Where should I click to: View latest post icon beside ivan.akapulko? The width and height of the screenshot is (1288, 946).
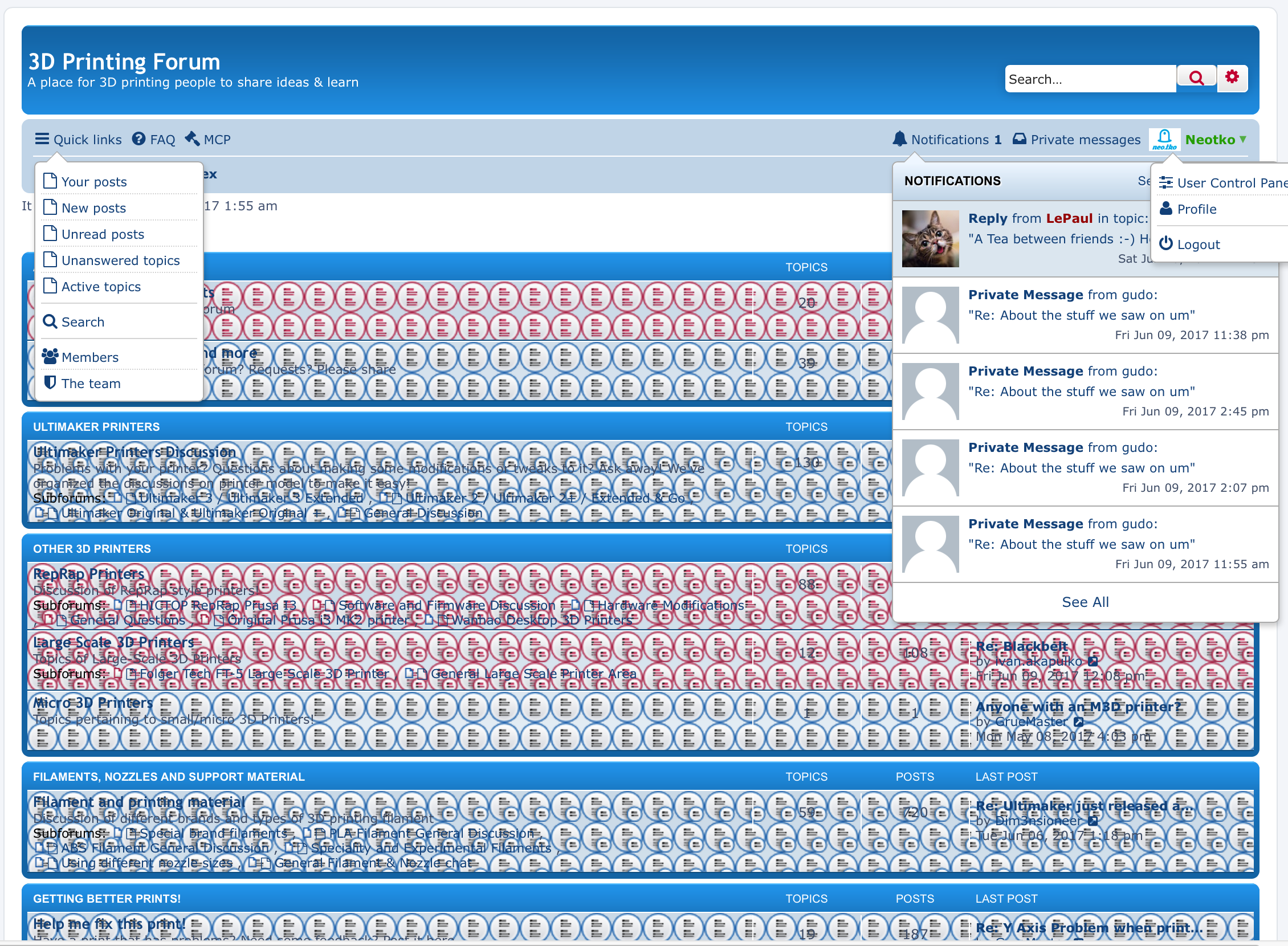(x=1093, y=662)
